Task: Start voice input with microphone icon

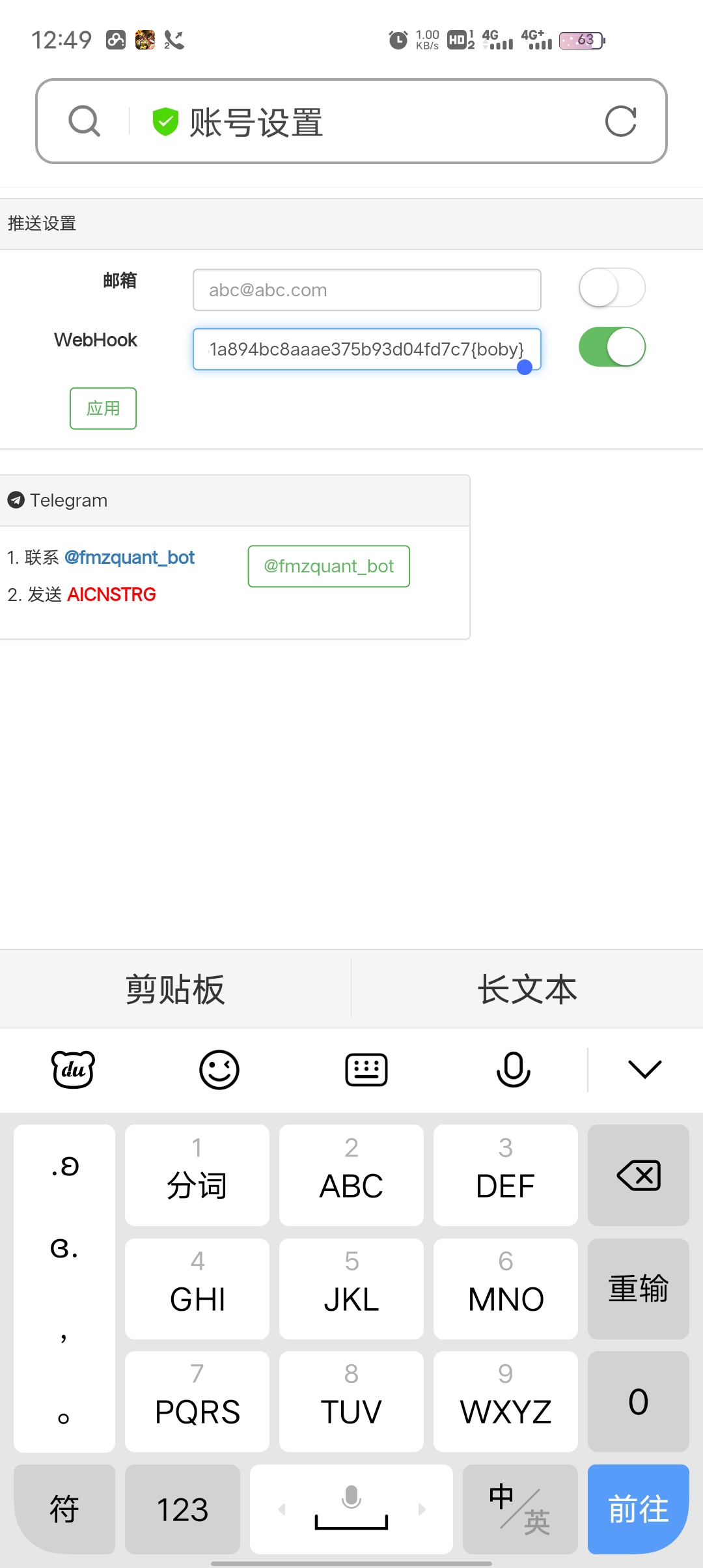Action: coord(514,1069)
